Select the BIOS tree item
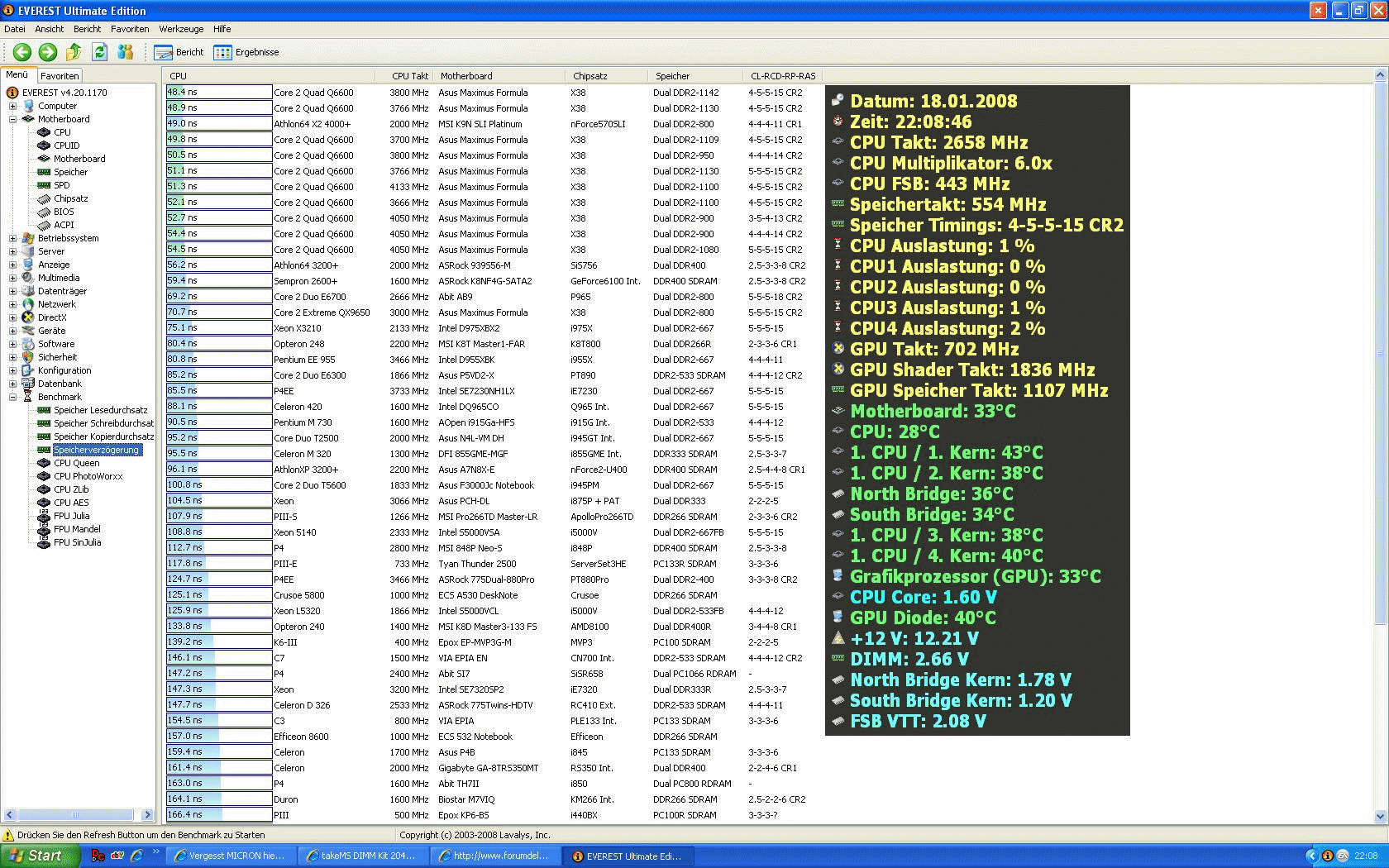The image size is (1389, 868). tap(64, 212)
